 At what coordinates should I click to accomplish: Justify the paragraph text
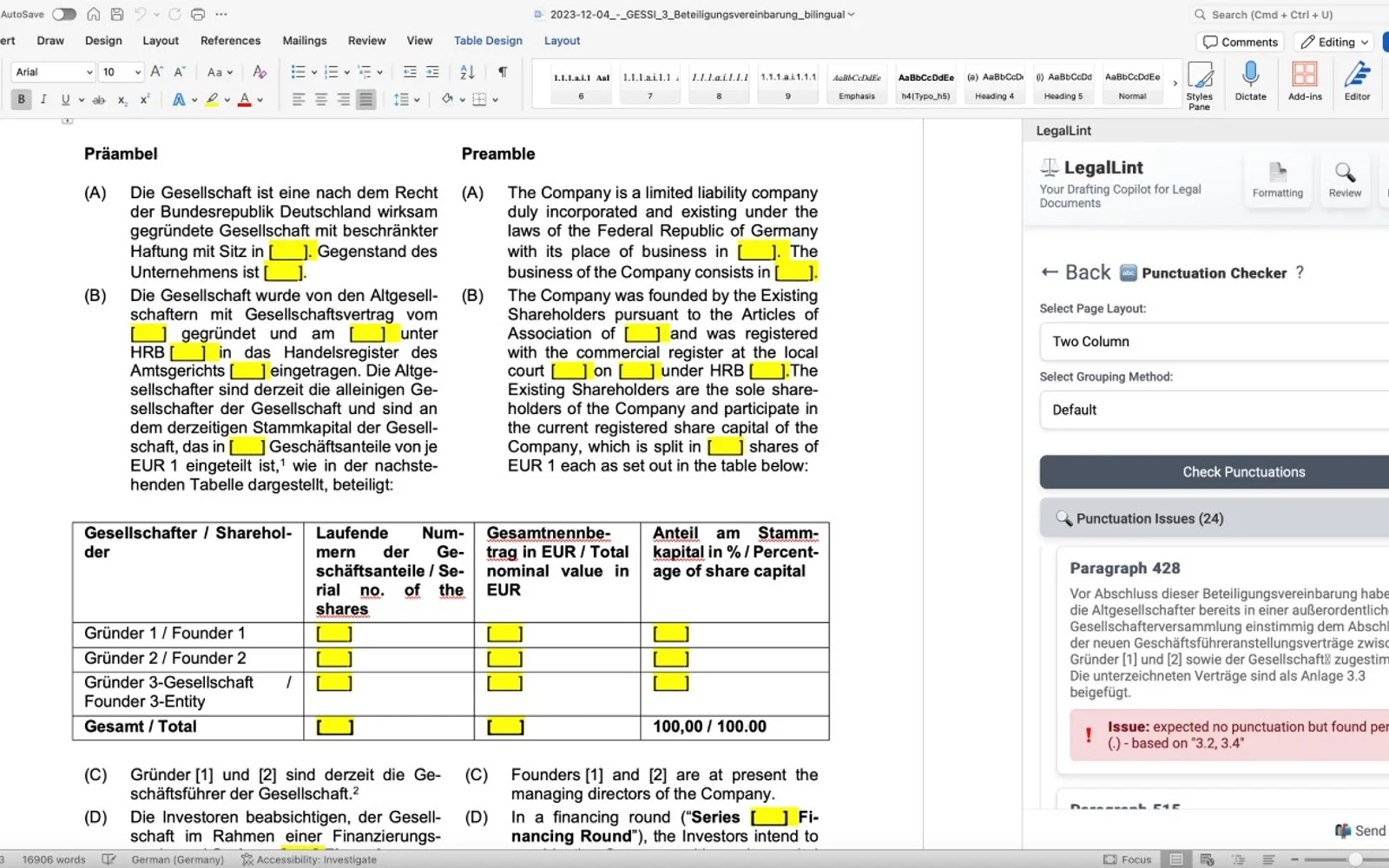pyautogui.click(x=366, y=100)
